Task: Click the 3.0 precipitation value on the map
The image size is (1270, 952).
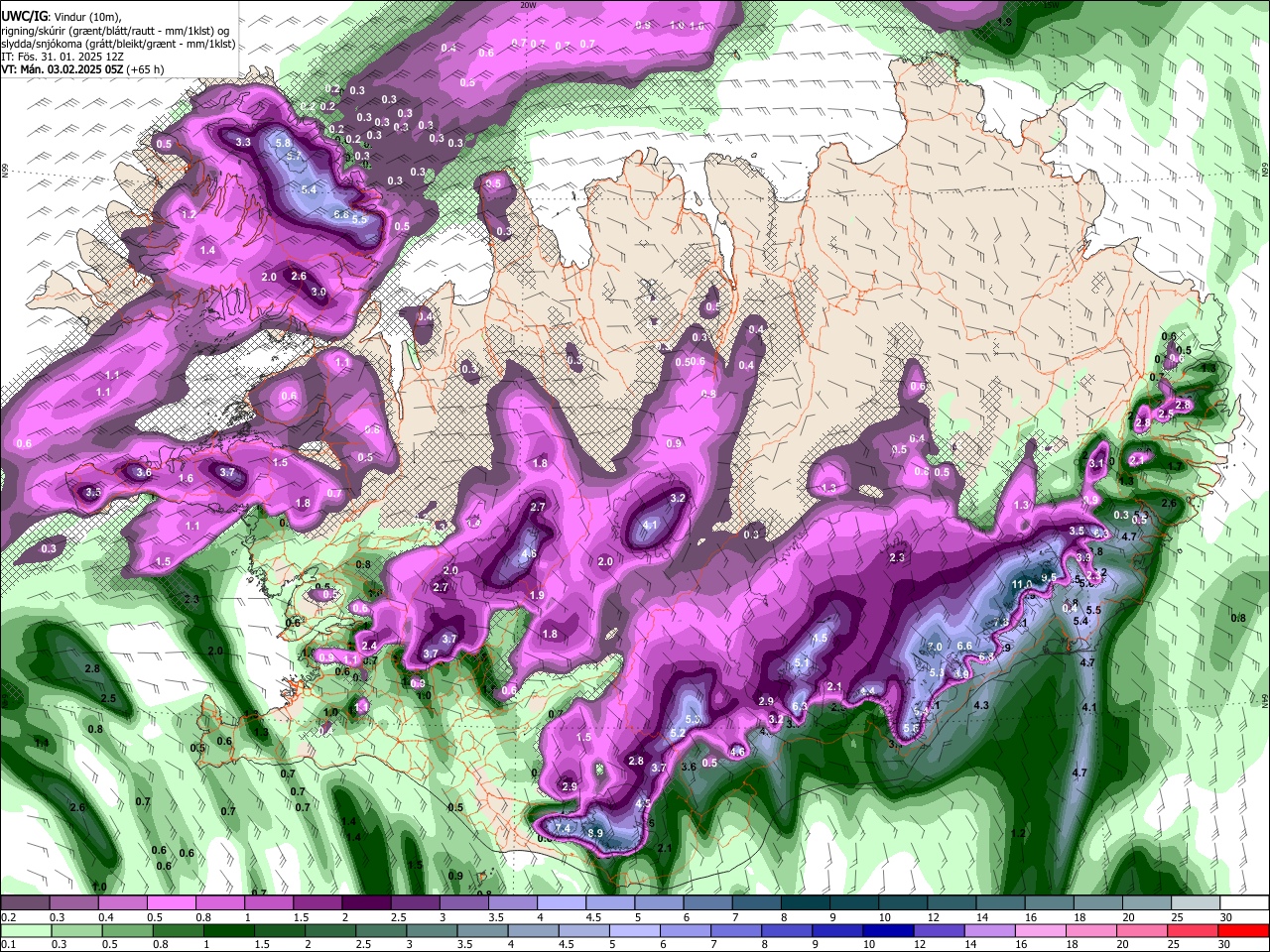Action: coord(318,293)
